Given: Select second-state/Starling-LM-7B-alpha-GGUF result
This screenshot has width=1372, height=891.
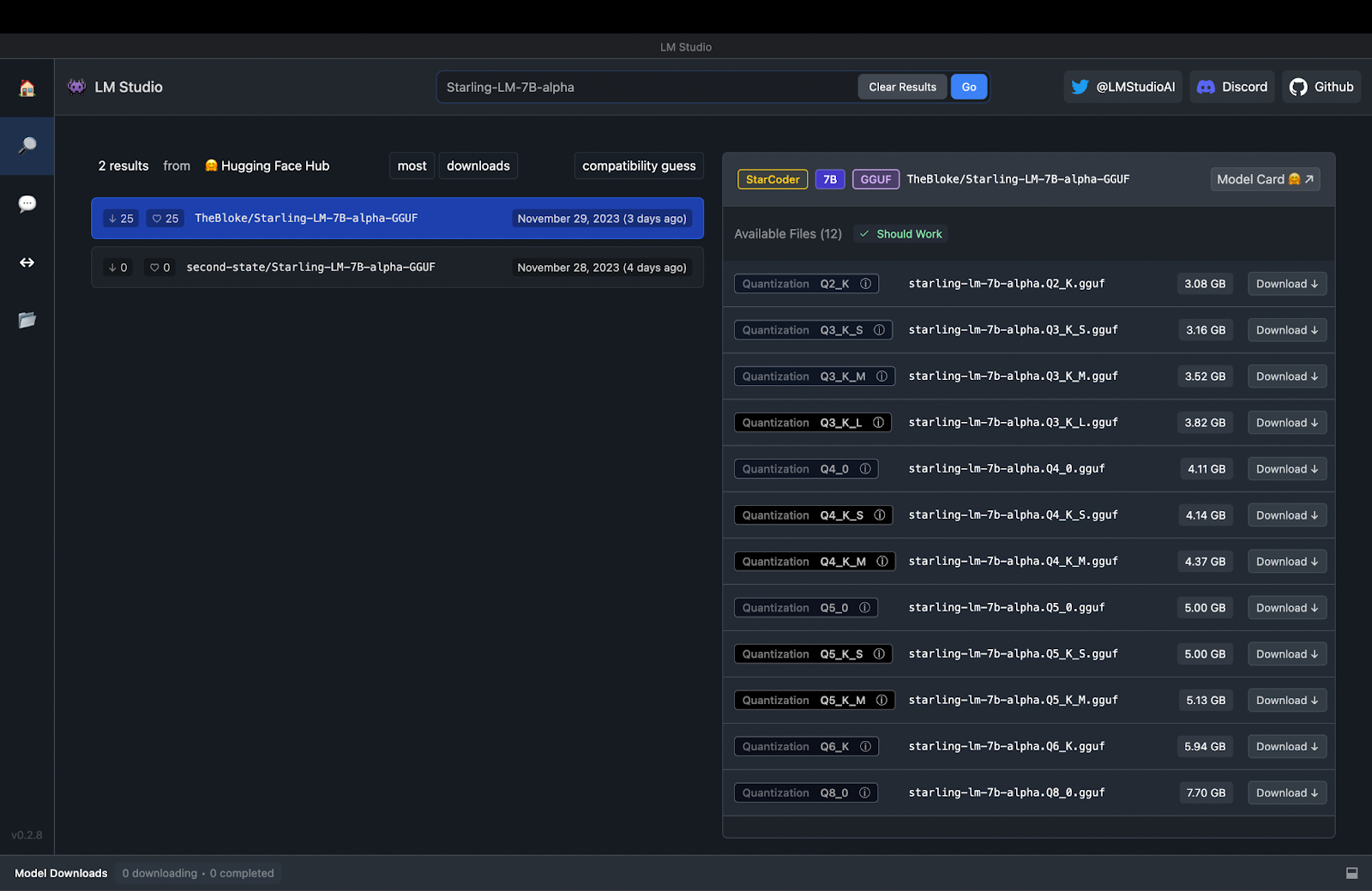Looking at the screenshot, I should point(397,268).
